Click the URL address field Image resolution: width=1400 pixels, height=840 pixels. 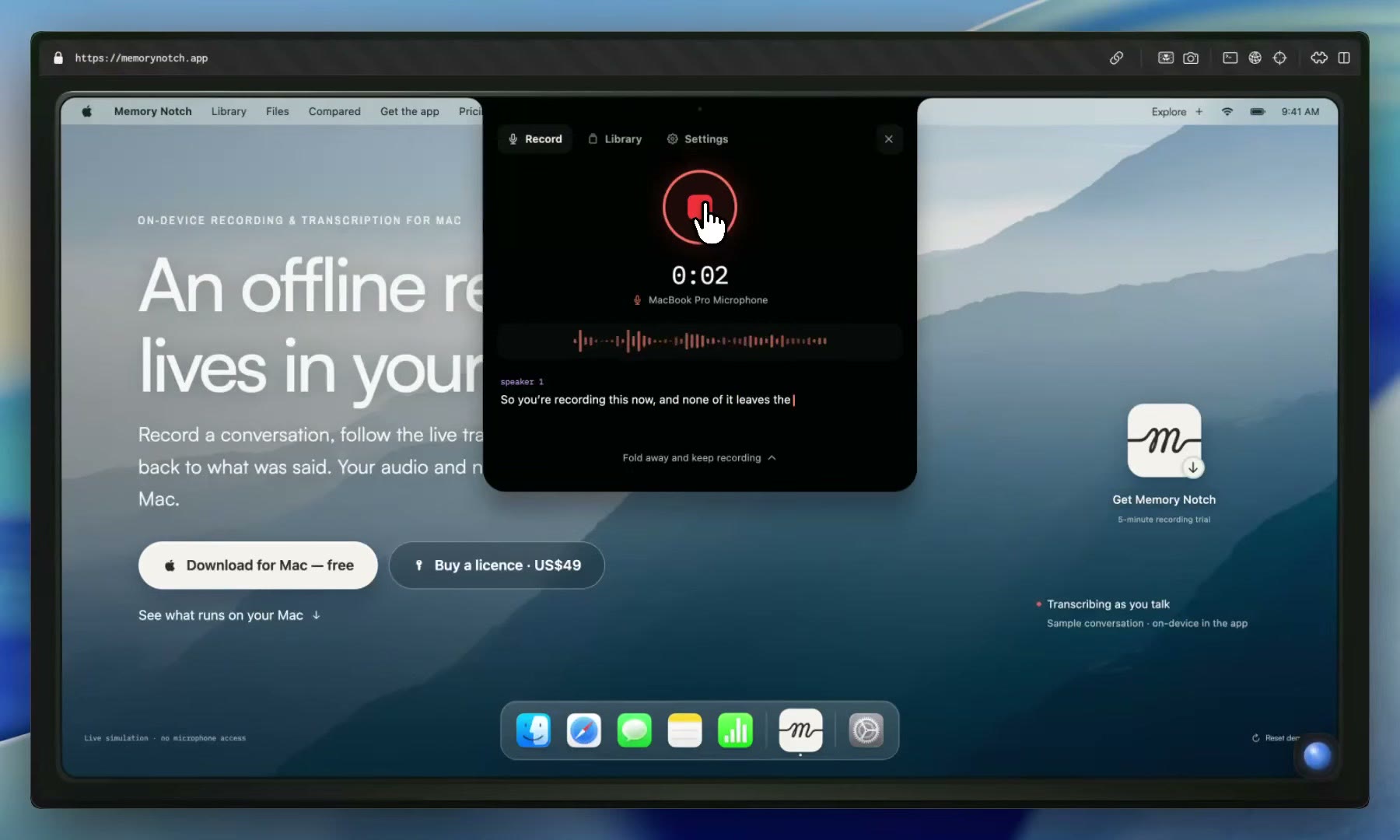coord(142,58)
